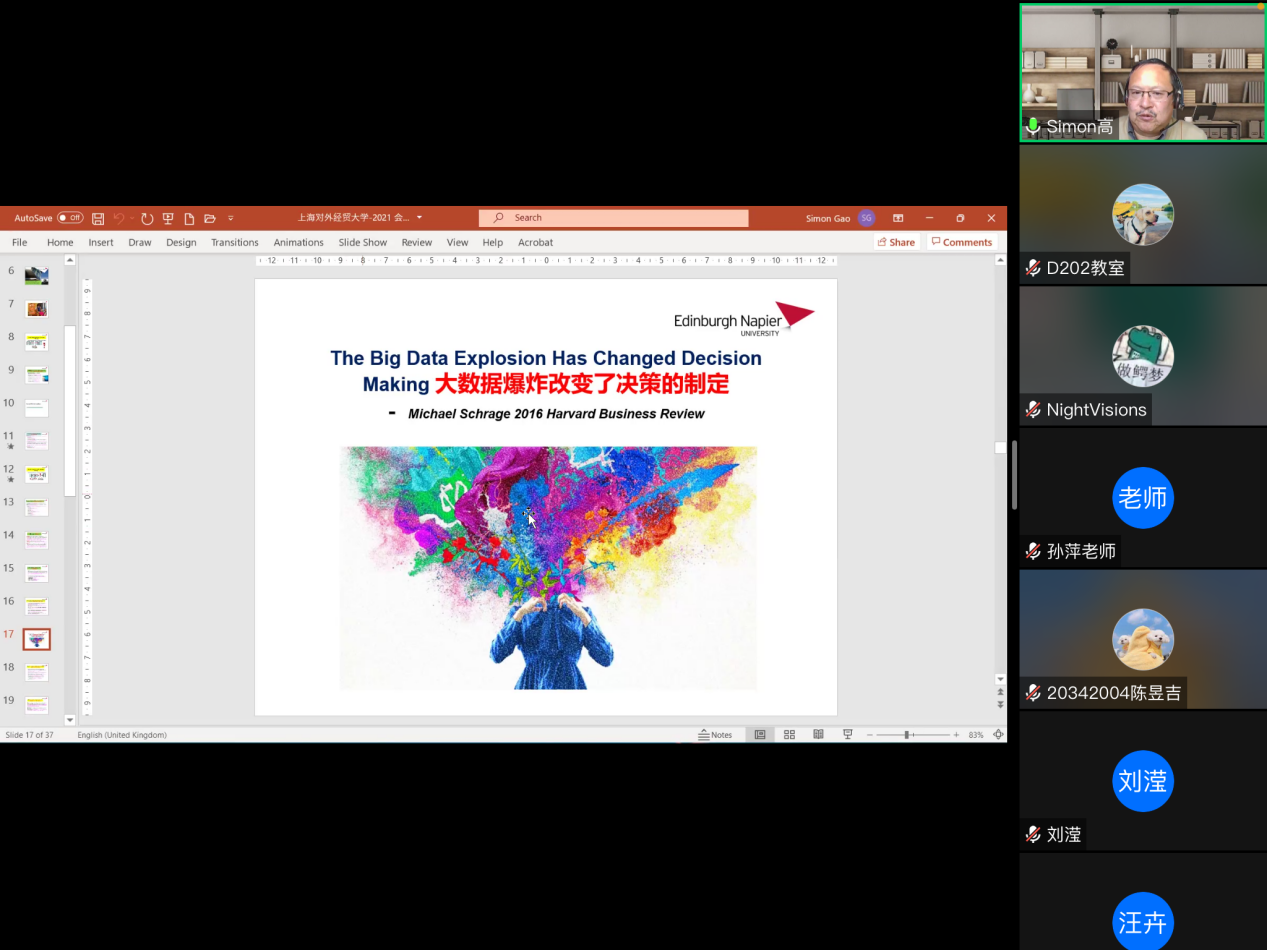This screenshot has height=950, width=1267.
Task: Open the Transitions tab
Action: [x=234, y=242]
